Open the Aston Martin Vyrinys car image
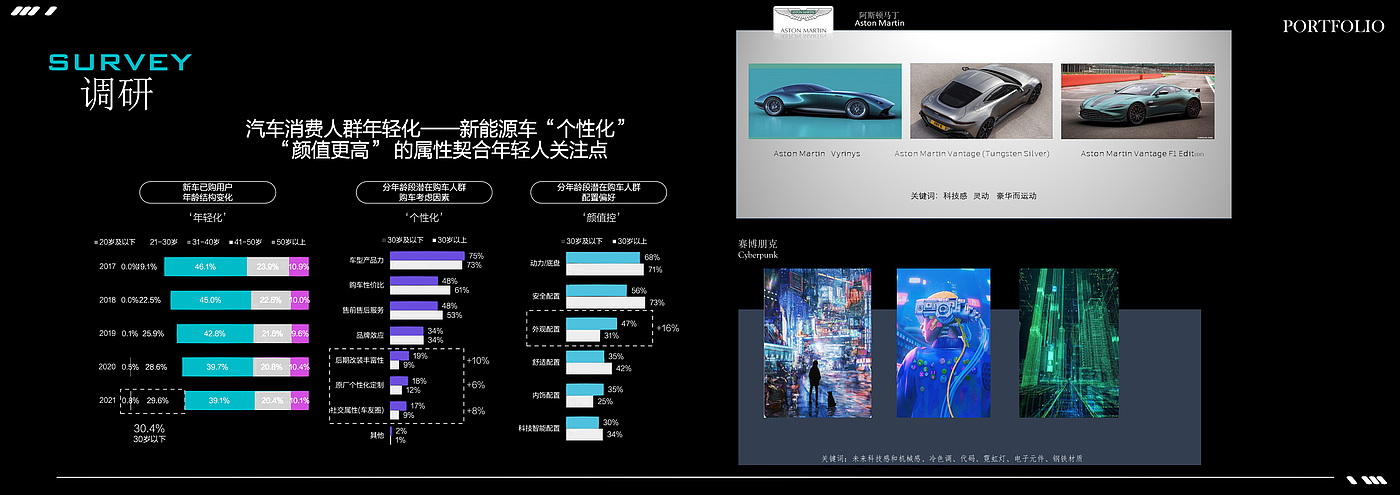 tap(825, 101)
